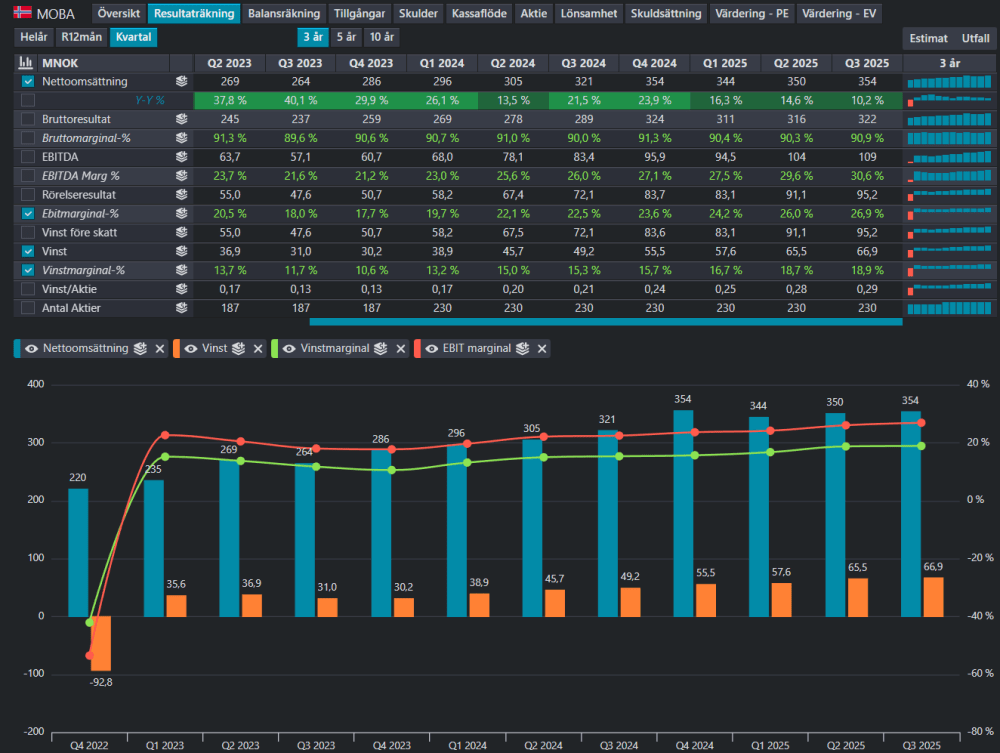Screen dimensions: 1000x753
Task: Remove Nettoomsättning series from the chart
Action: 160,349
